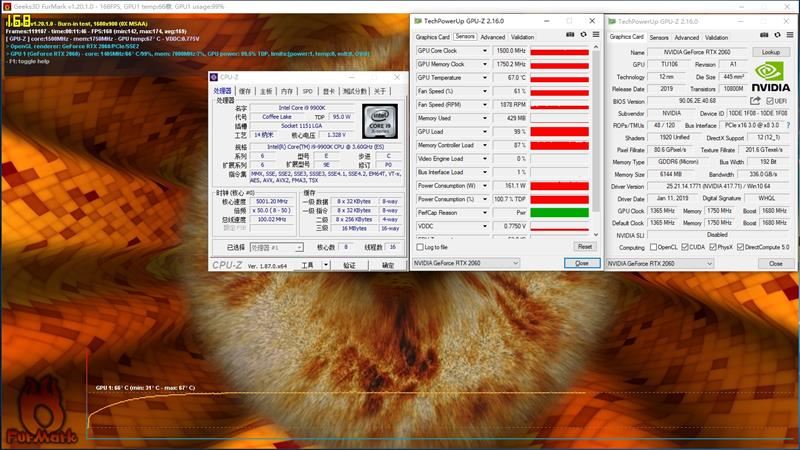Click the BIOS export share icon beside UEFI

755,101
